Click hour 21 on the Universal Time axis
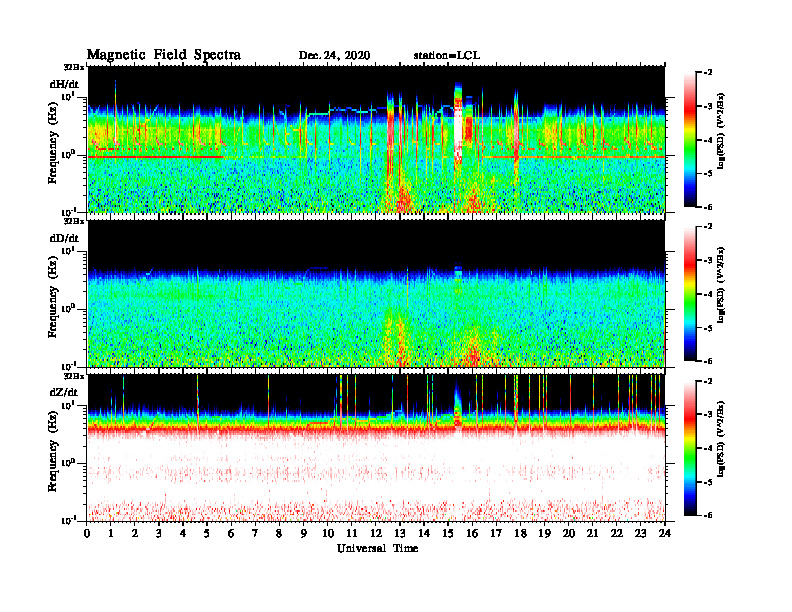Viewport: 792px width, 612px height. [592, 534]
